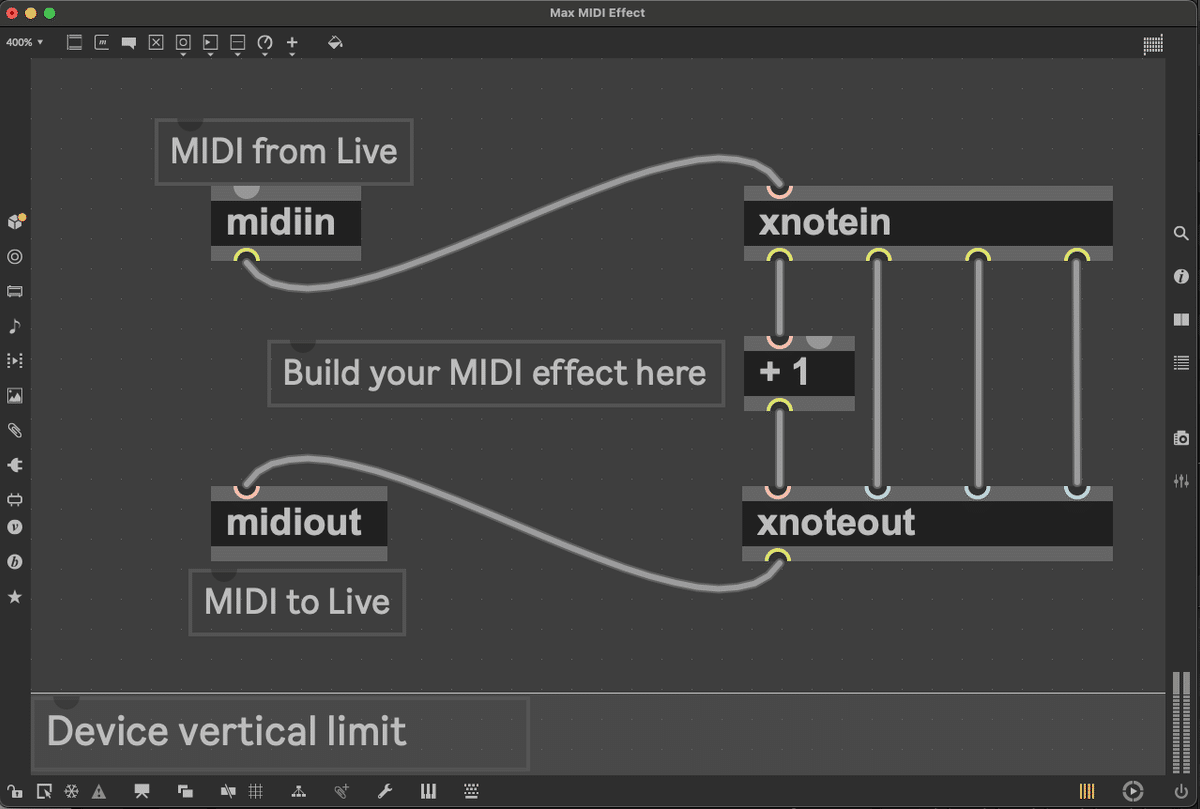This screenshot has height=809, width=1200.
Task: Click the yellow bars icon in bottom toolbar
Action: 1087,791
